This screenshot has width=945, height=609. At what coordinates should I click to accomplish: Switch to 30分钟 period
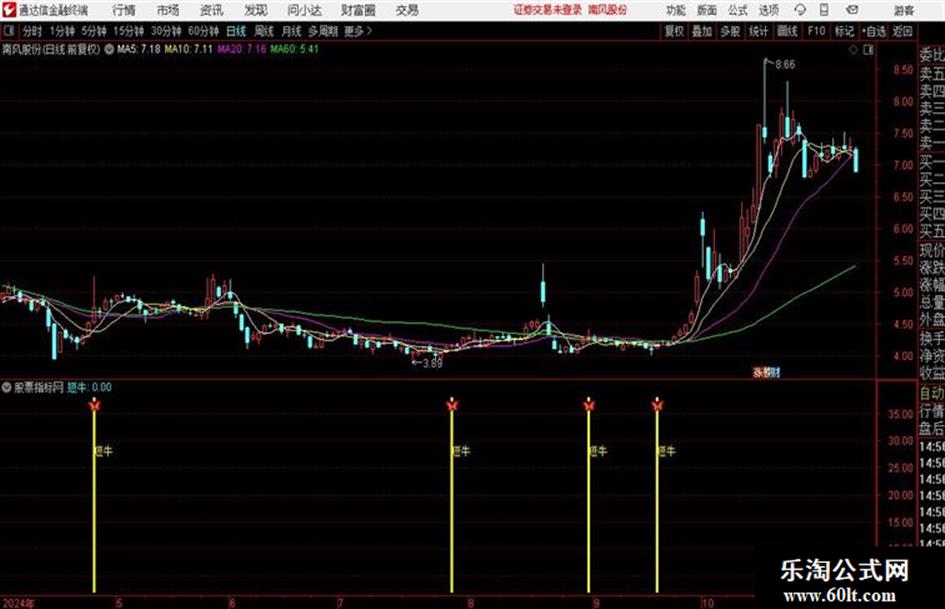[166, 31]
